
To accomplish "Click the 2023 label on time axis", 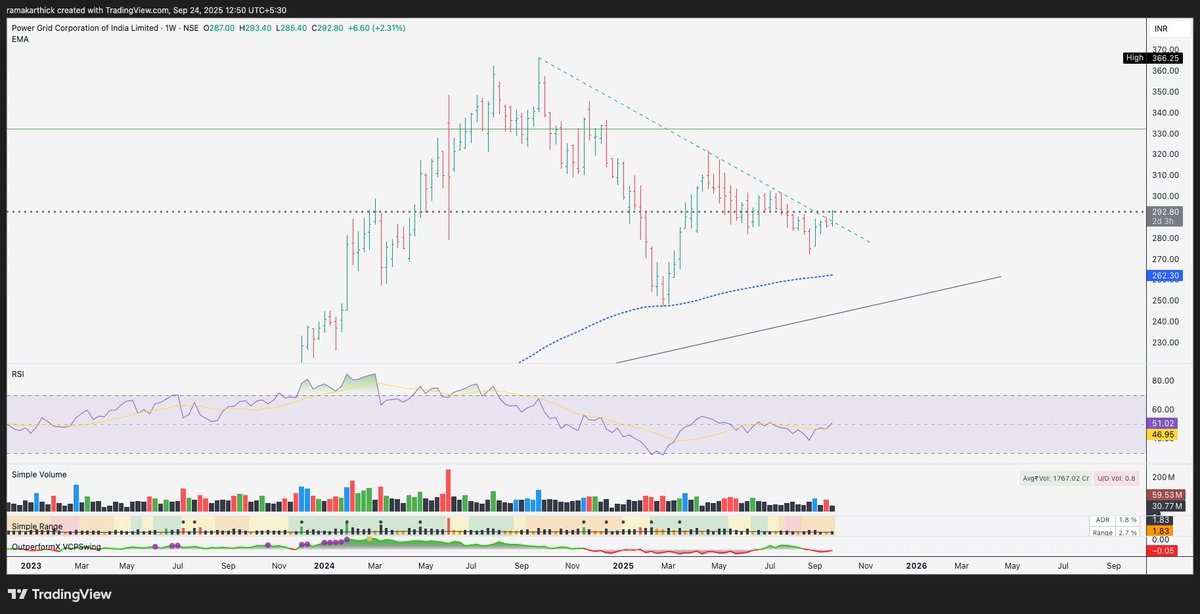I will (30, 565).
